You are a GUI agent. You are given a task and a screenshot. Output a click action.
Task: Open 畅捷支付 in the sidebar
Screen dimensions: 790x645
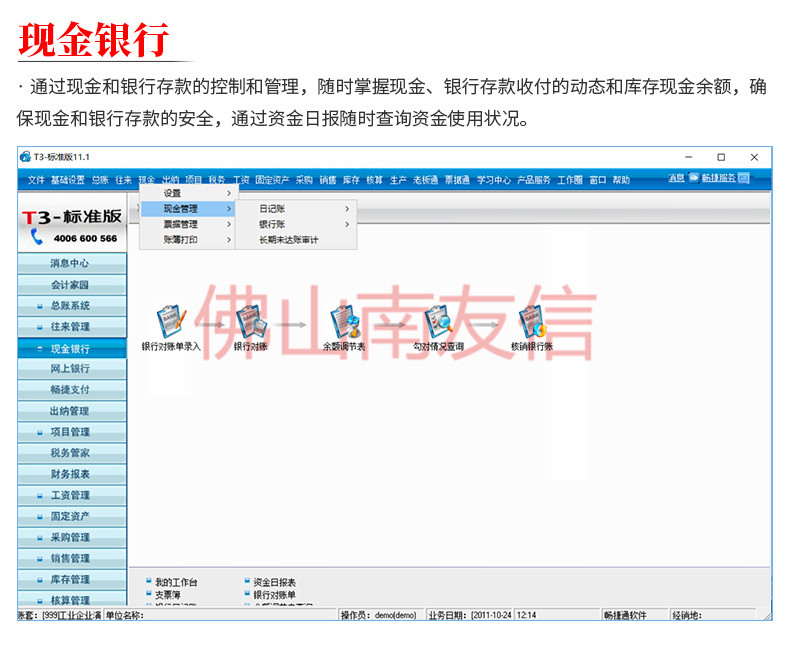point(72,390)
